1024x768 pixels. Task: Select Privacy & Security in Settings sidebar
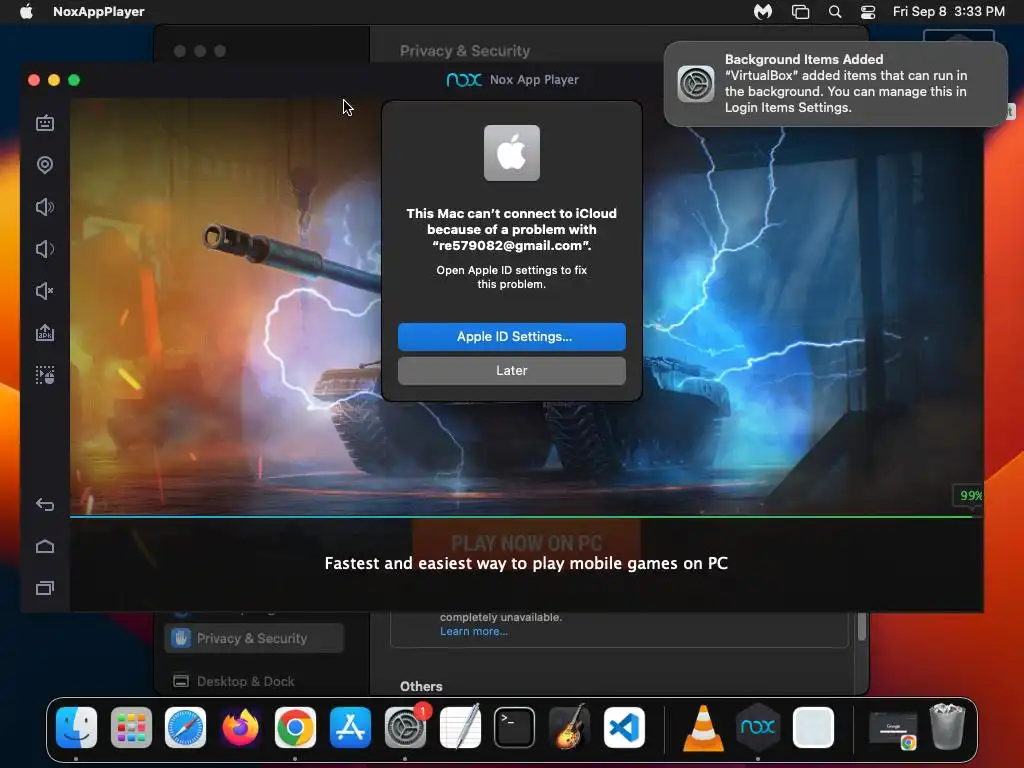click(x=254, y=638)
